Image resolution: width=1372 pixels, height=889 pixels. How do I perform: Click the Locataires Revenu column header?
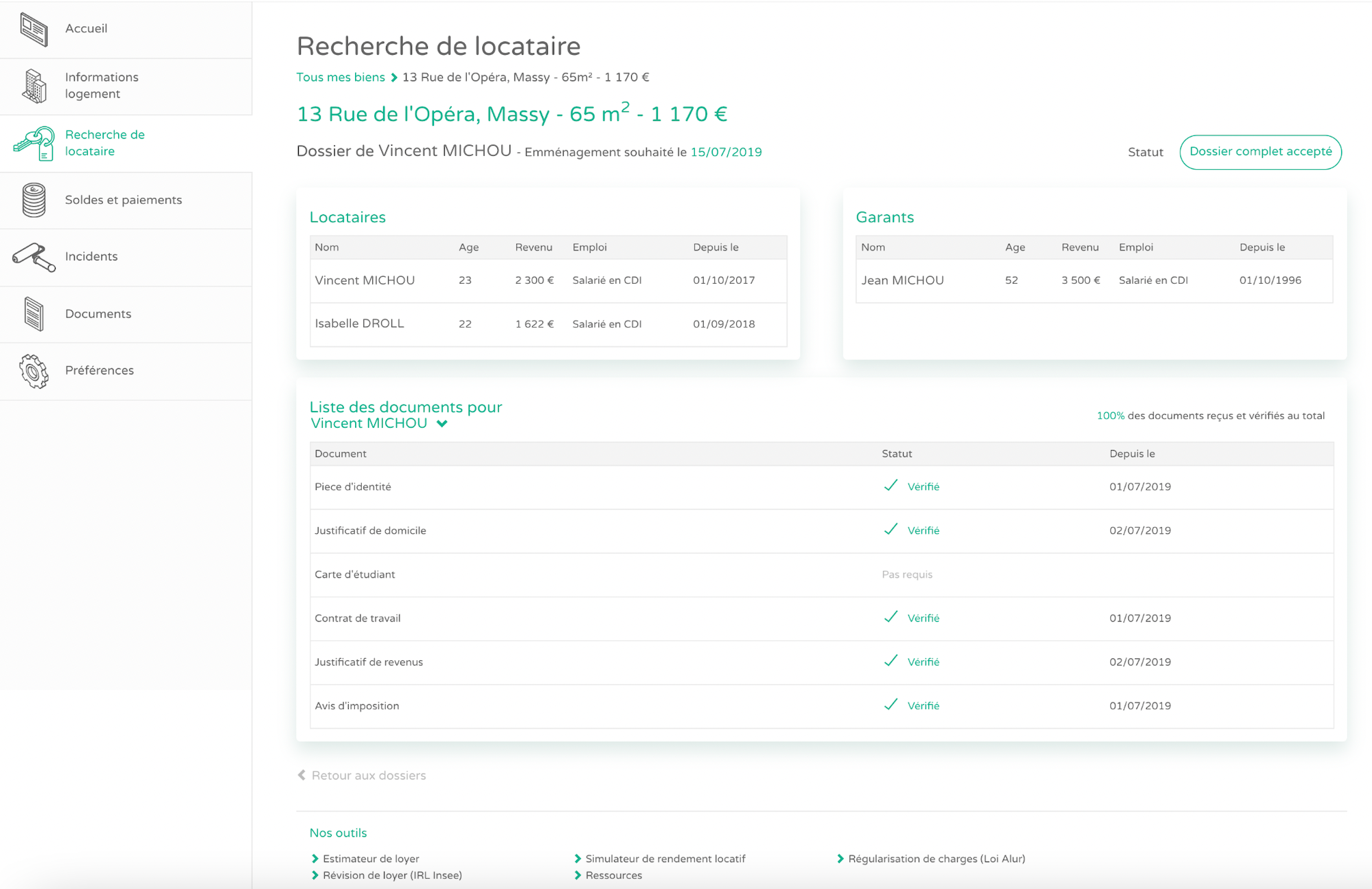click(534, 247)
